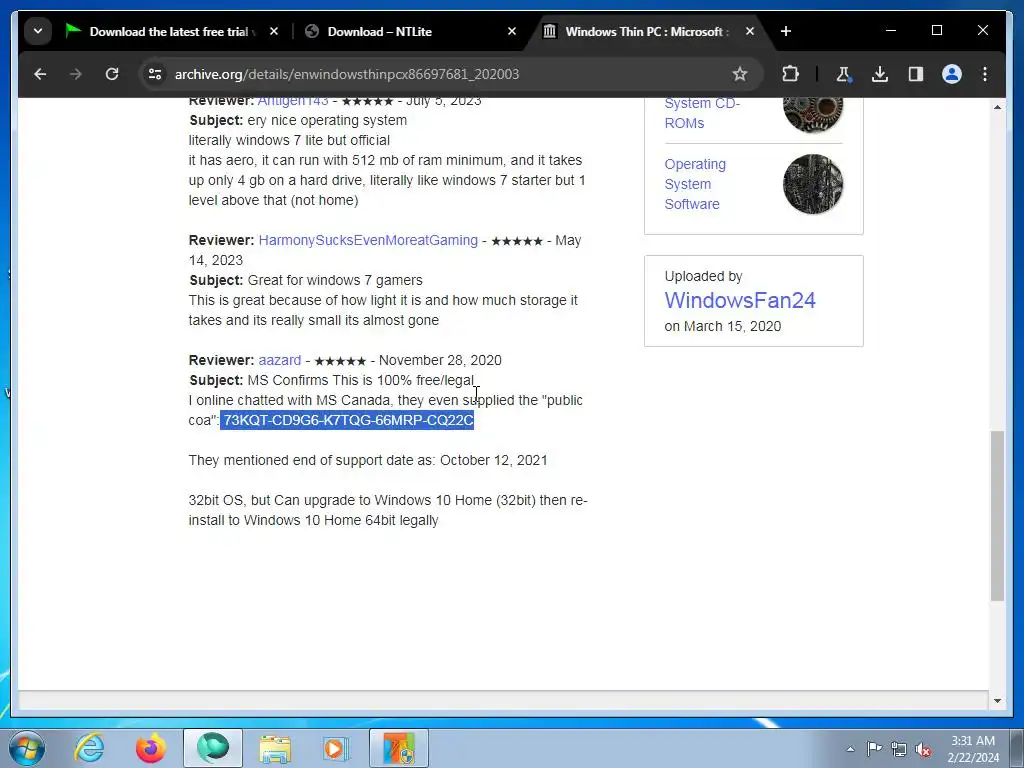
Task: Open reviewer HarmonySucksEvenMoreatGaming profile
Action: coord(368,240)
